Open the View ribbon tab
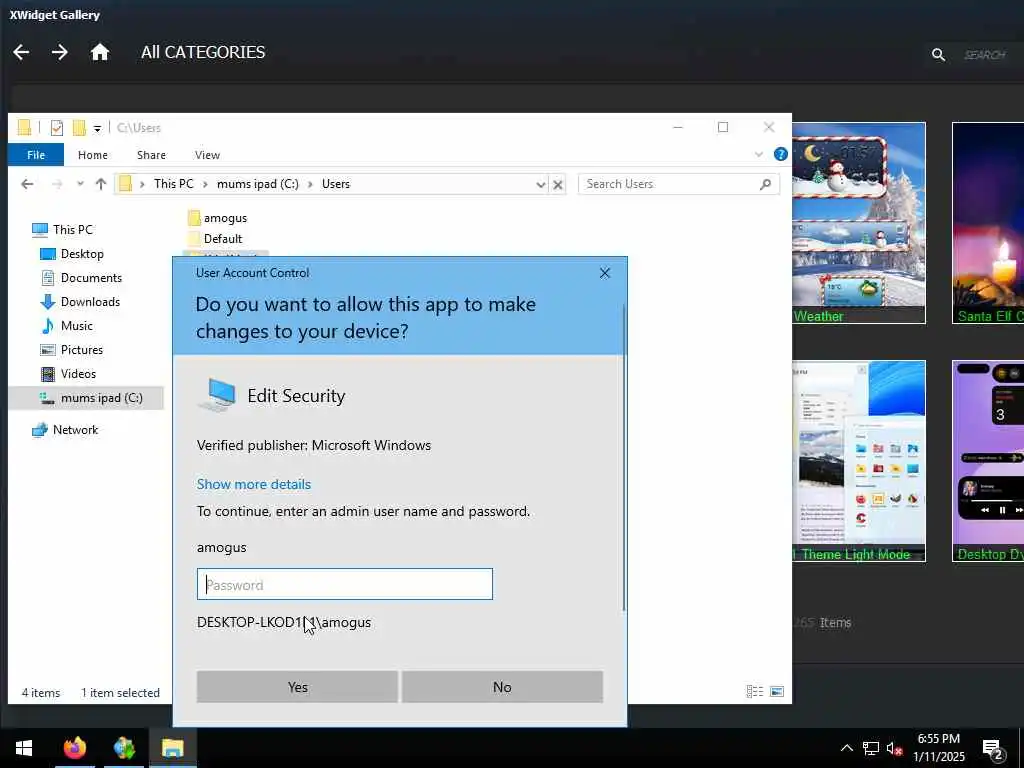The width and height of the screenshot is (1024, 768). pyautogui.click(x=207, y=155)
